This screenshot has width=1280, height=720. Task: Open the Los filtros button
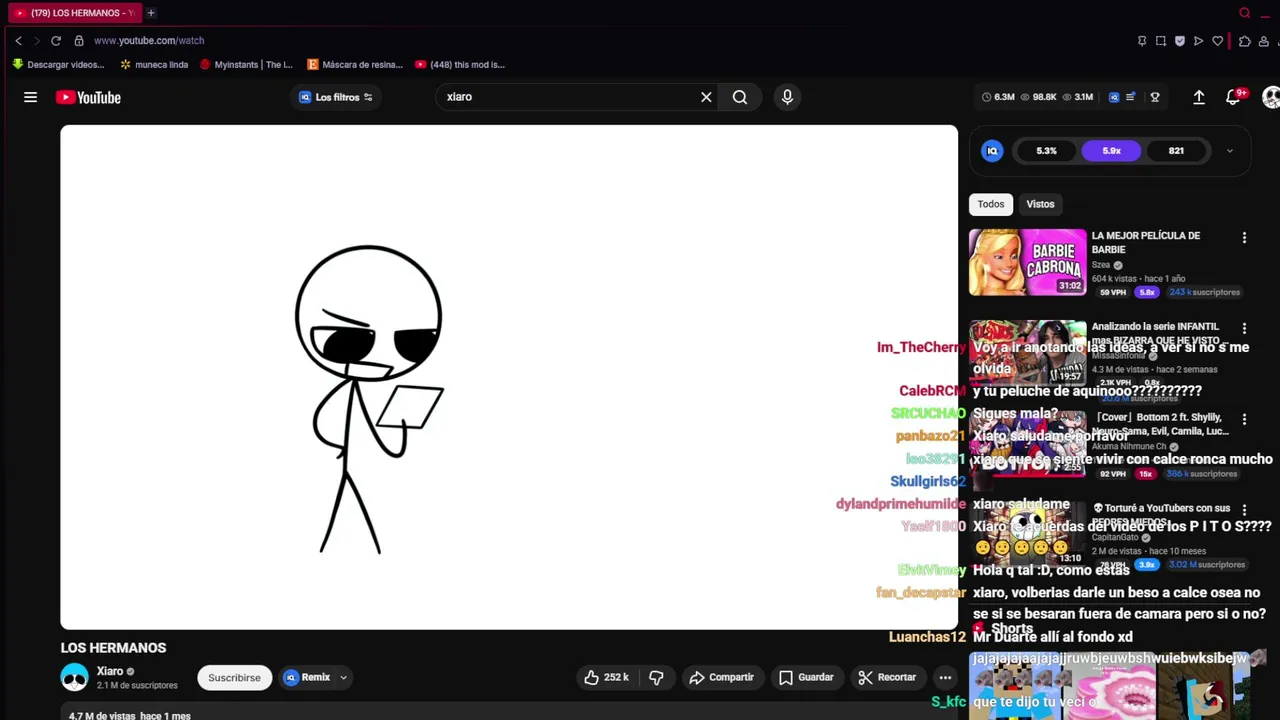tap(336, 97)
